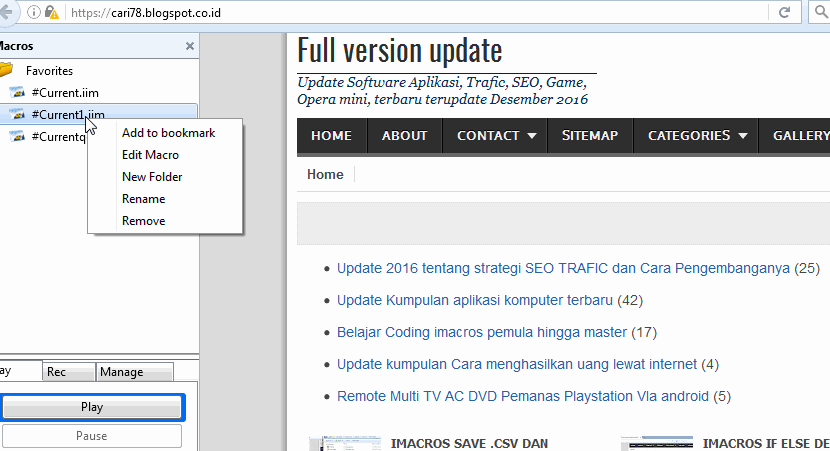The height and width of the screenshot is (451, 830).
Task: Close the iMacros sidebar panel
Action: 190,46
